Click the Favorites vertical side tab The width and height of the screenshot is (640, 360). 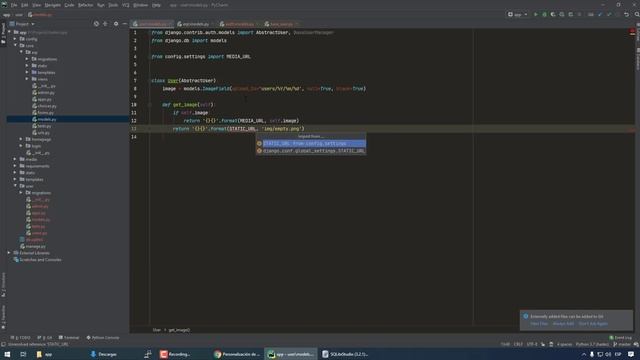click(3, 317)
